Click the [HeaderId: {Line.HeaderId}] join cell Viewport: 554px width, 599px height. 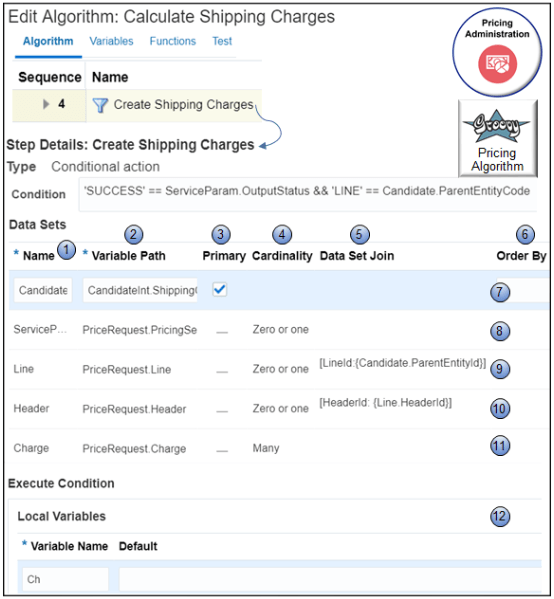[x=386, y=403]
